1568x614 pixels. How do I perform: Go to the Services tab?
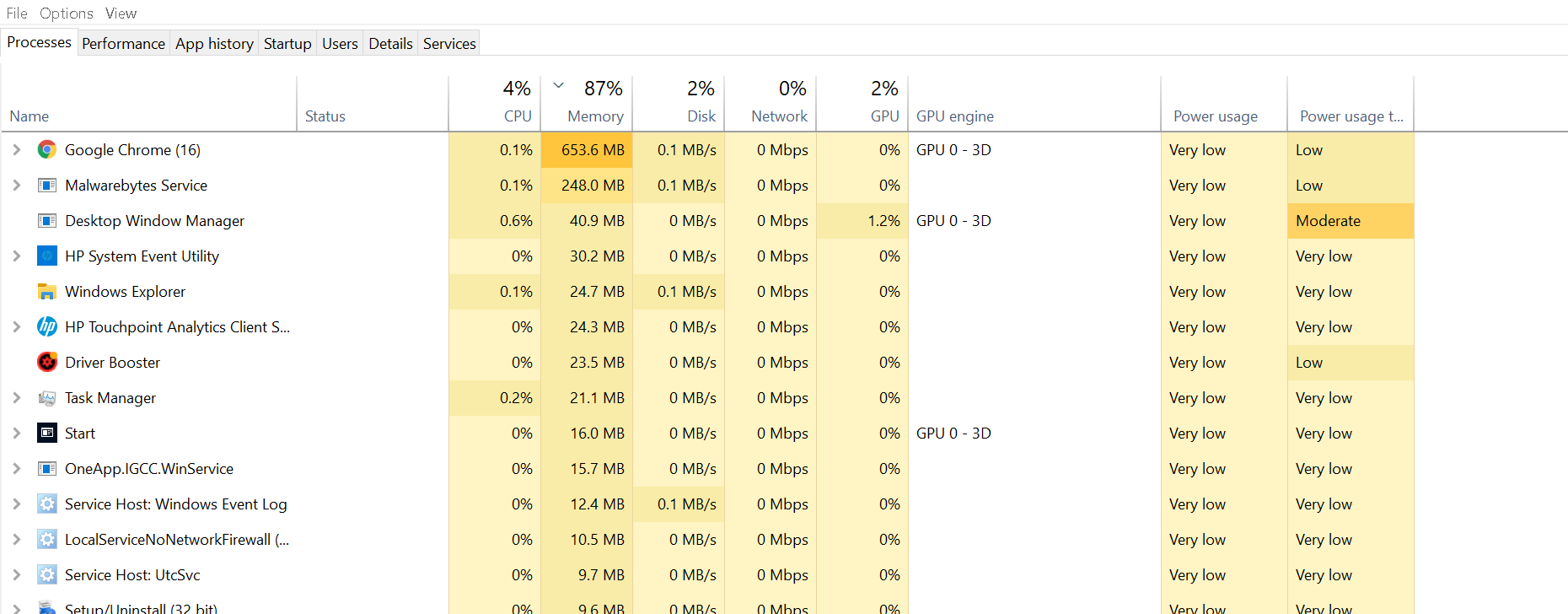[x=449, y=44]
